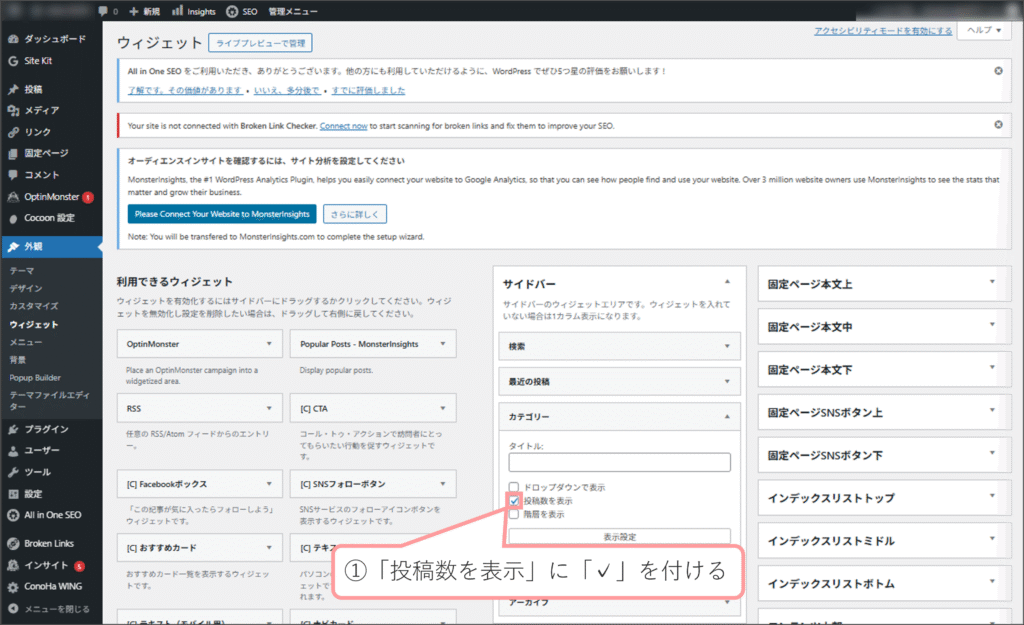Open the Tools (ツール) wrench icon
The width and height of the screenshot is (1024, 625).
[13, 472]
